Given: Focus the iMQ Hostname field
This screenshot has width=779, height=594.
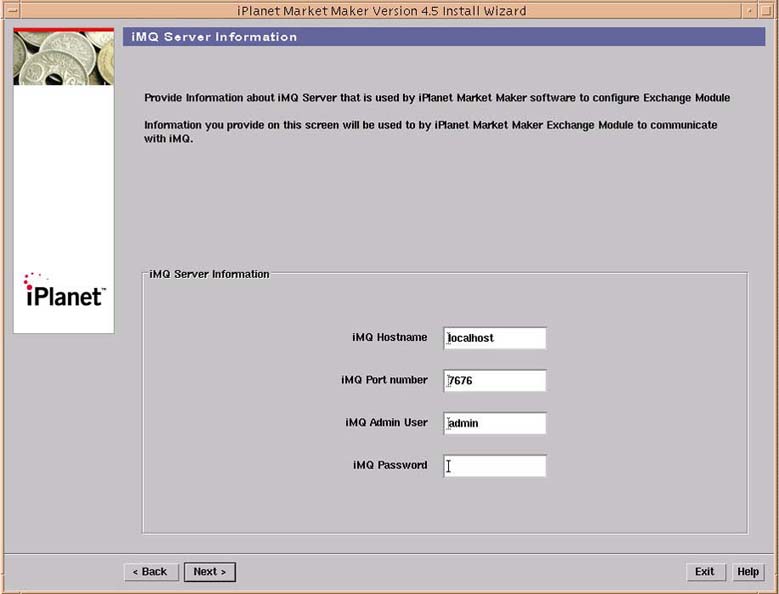Looking at the screenshot, I should (495, 338).
